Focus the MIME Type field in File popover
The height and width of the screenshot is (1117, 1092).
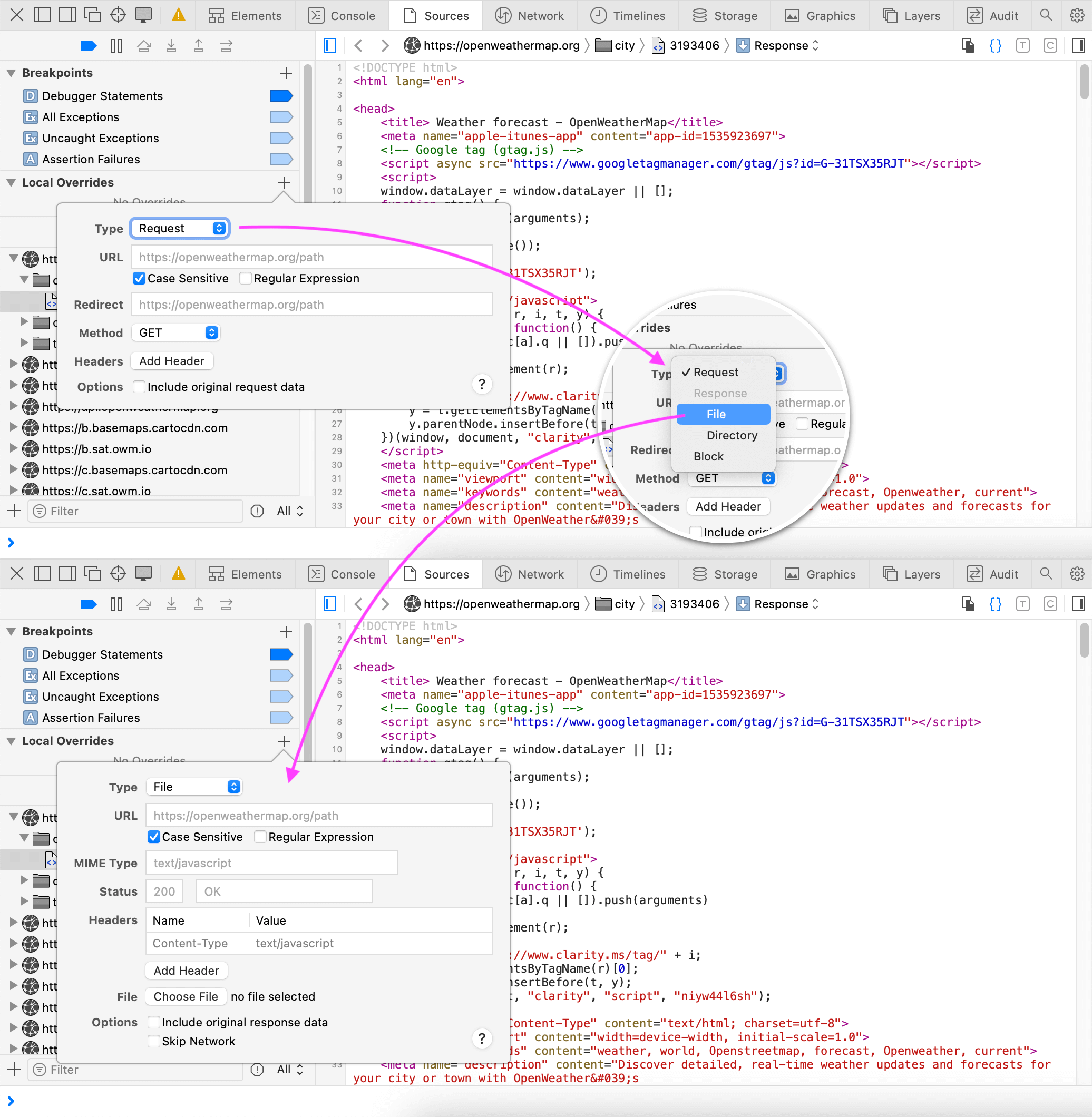pyautogui.click(x=271, y=863)
